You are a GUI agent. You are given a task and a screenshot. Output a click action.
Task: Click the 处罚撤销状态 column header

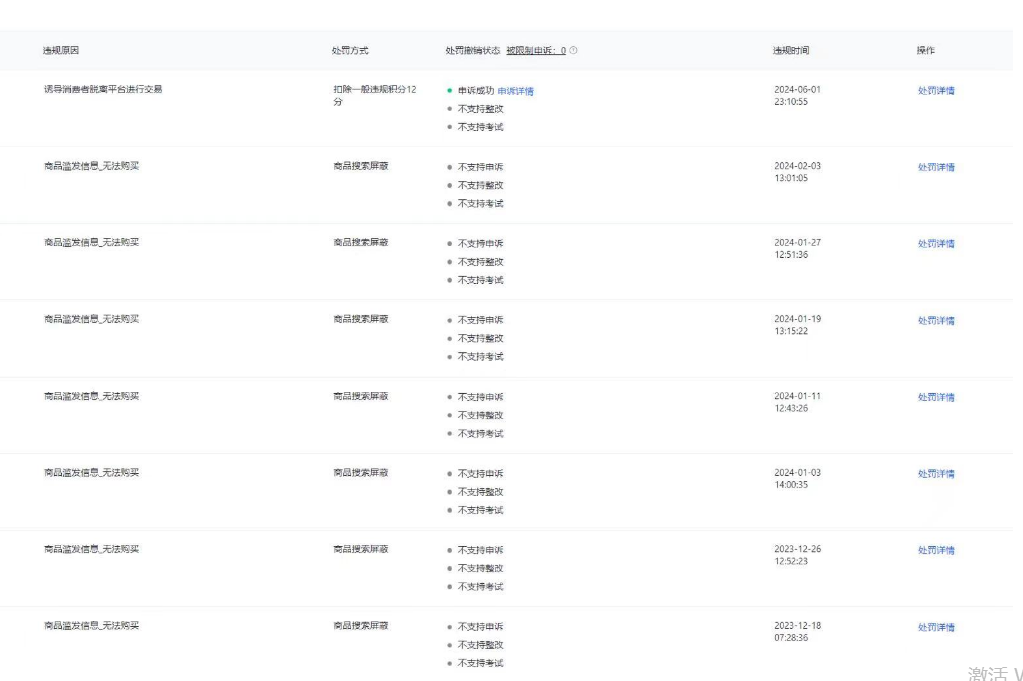pyautogui.click(x=472, y=50)
